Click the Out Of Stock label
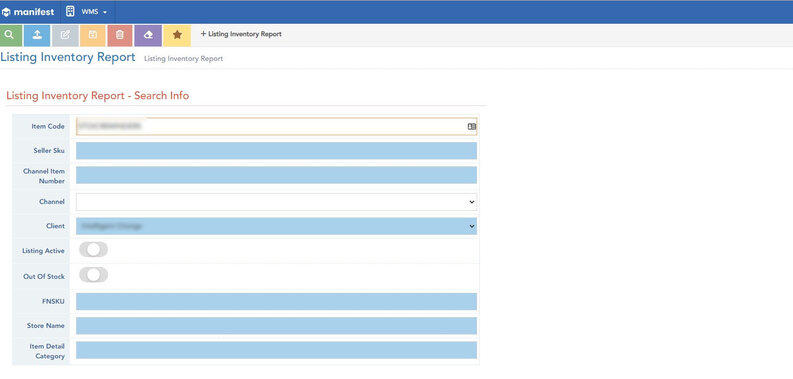This screenshot has width=793, height=379. [44, 277]
